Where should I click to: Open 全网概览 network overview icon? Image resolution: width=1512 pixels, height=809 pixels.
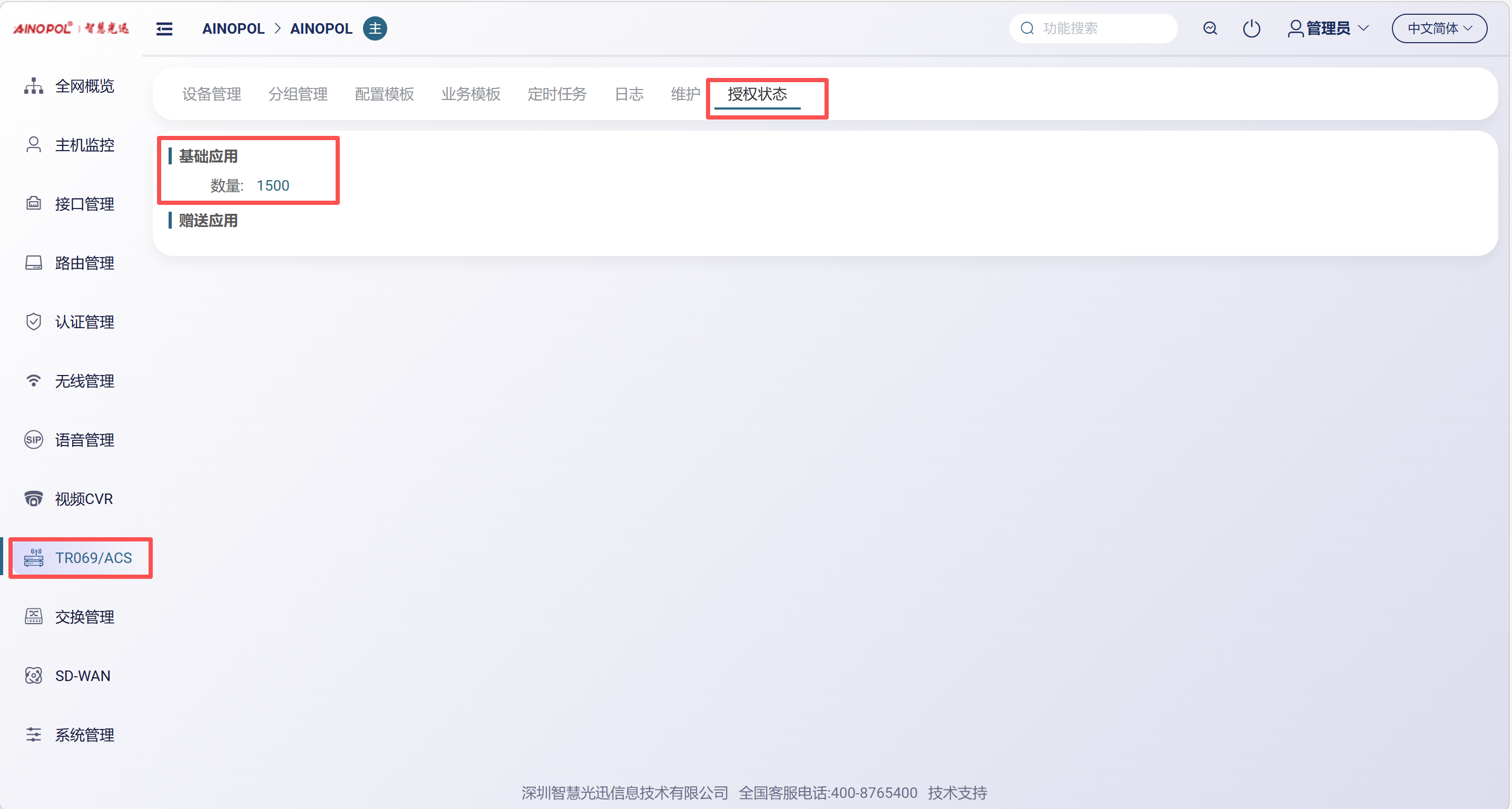tap(34, 86)
